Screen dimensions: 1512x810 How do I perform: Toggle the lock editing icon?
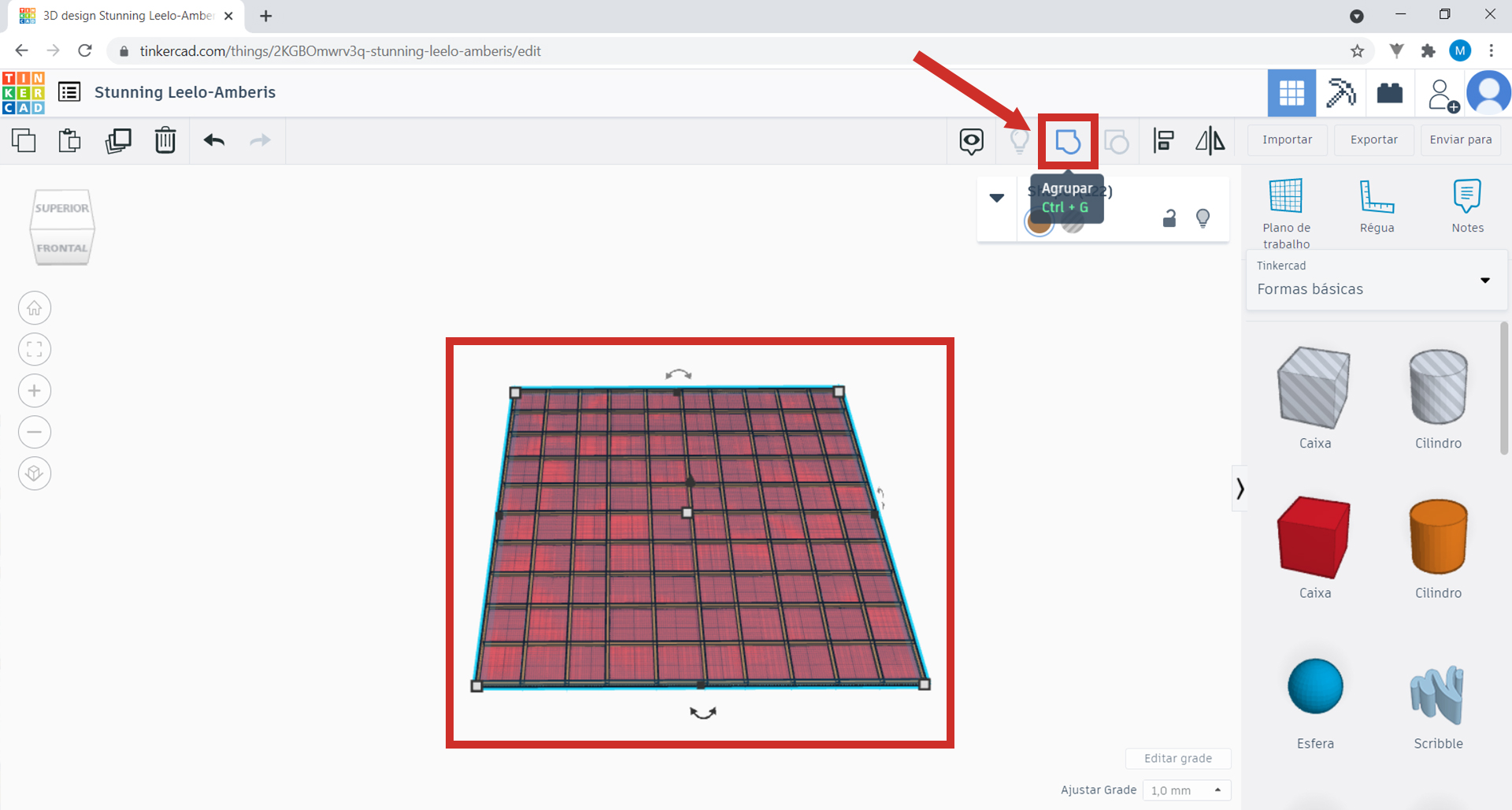pos(1169,218)
